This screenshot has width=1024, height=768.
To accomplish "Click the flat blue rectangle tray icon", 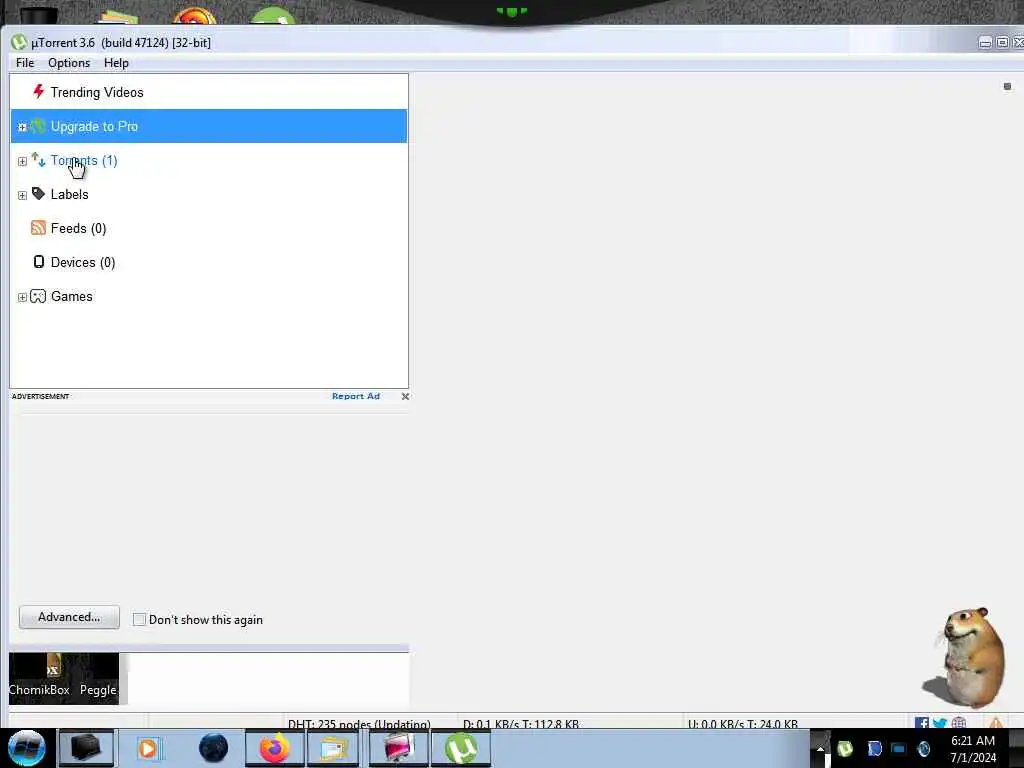I will pos(899,748).
